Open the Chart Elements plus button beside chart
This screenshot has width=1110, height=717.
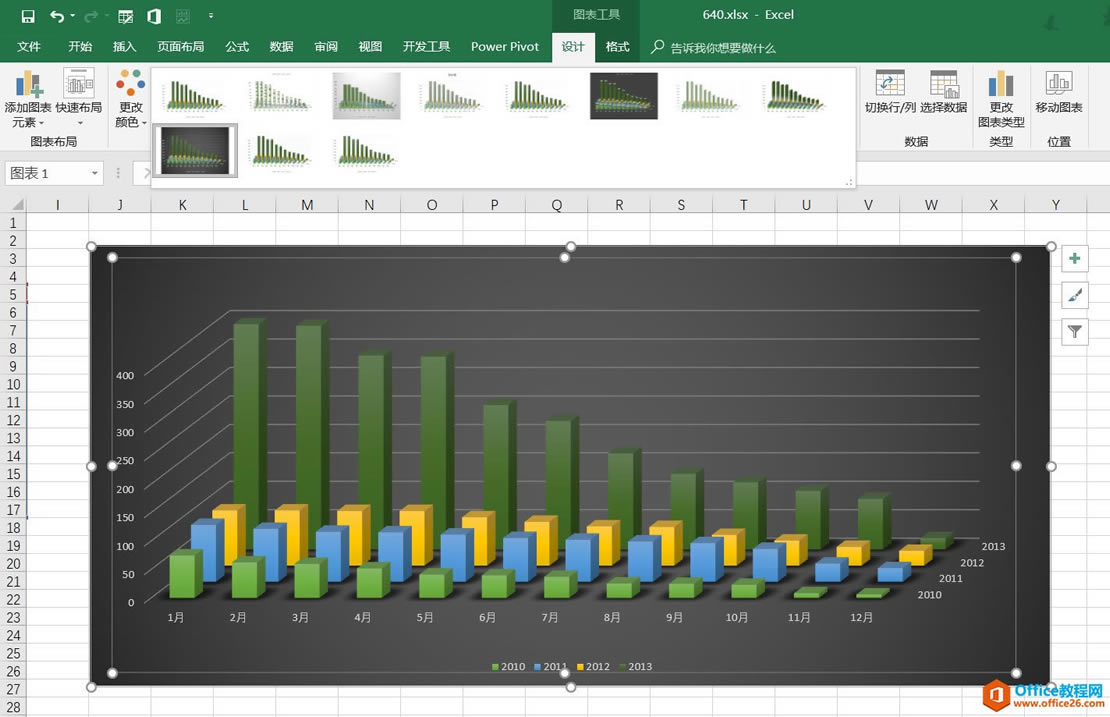(x=1074, y=258)
